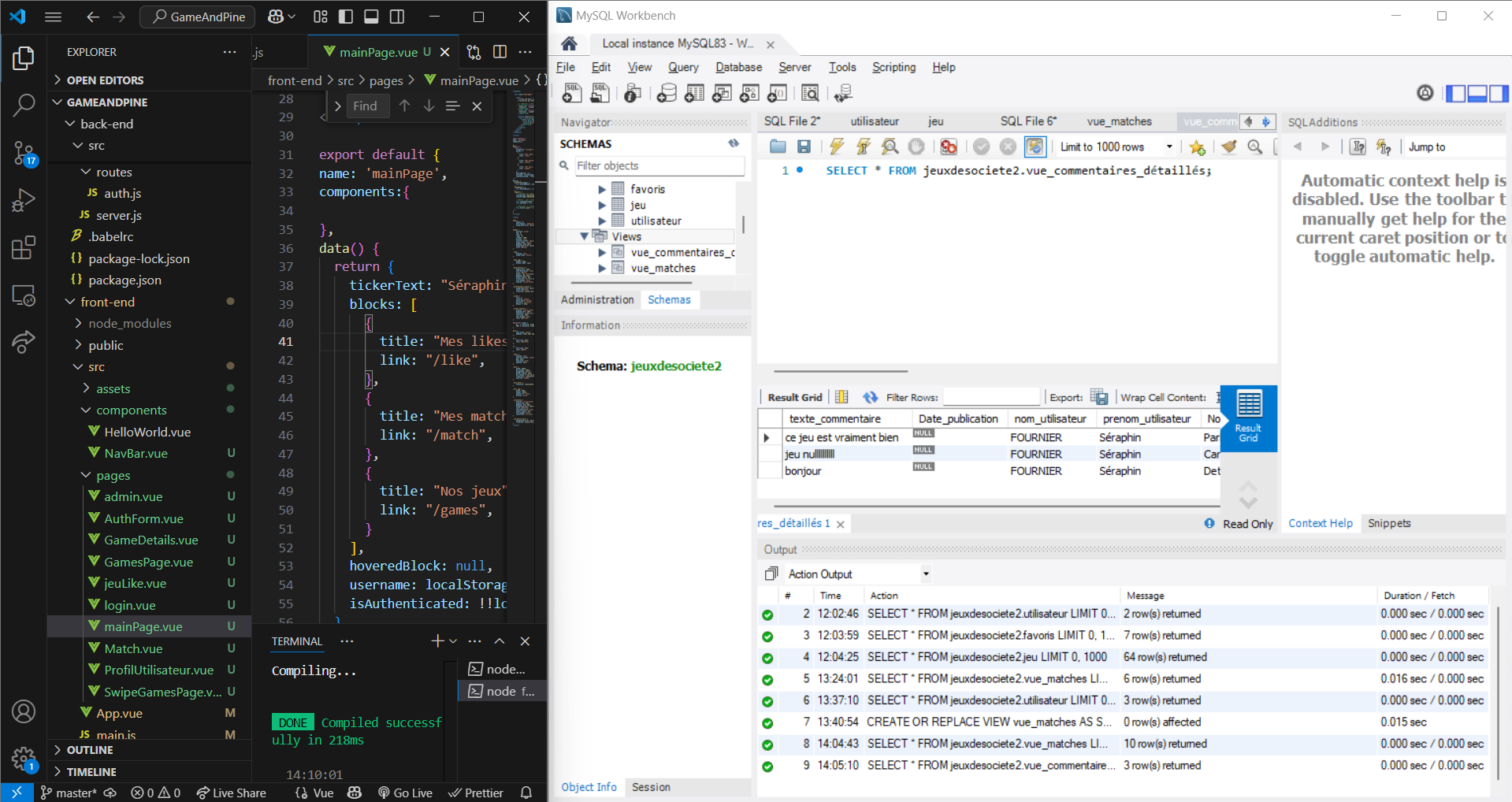1512x802 pixels.
Task: Click Explain query magnifier icon
Action: point(890,147)
